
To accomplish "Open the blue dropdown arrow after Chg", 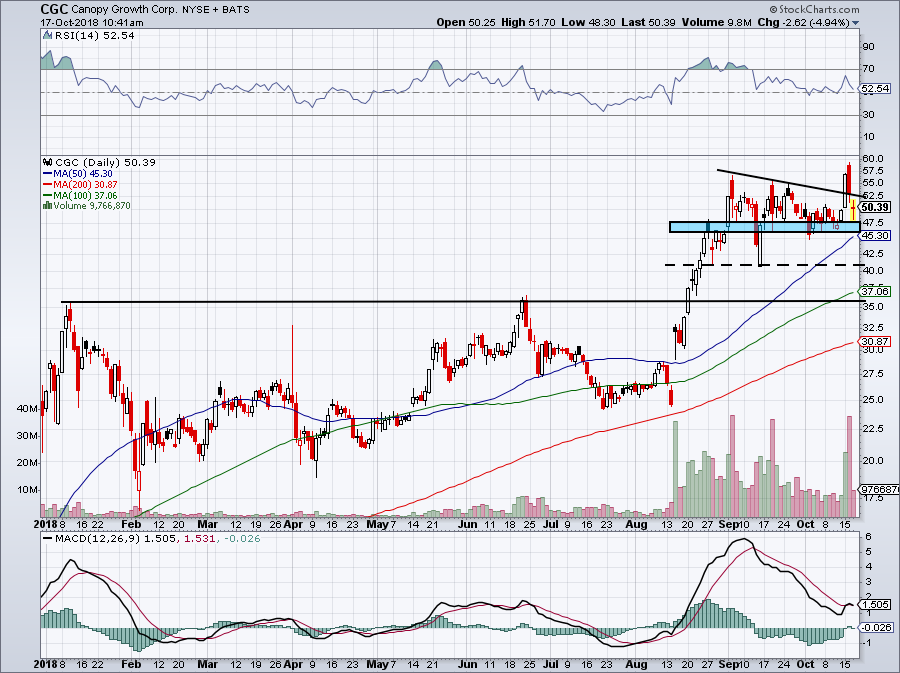I will click(x=856, y=23).
